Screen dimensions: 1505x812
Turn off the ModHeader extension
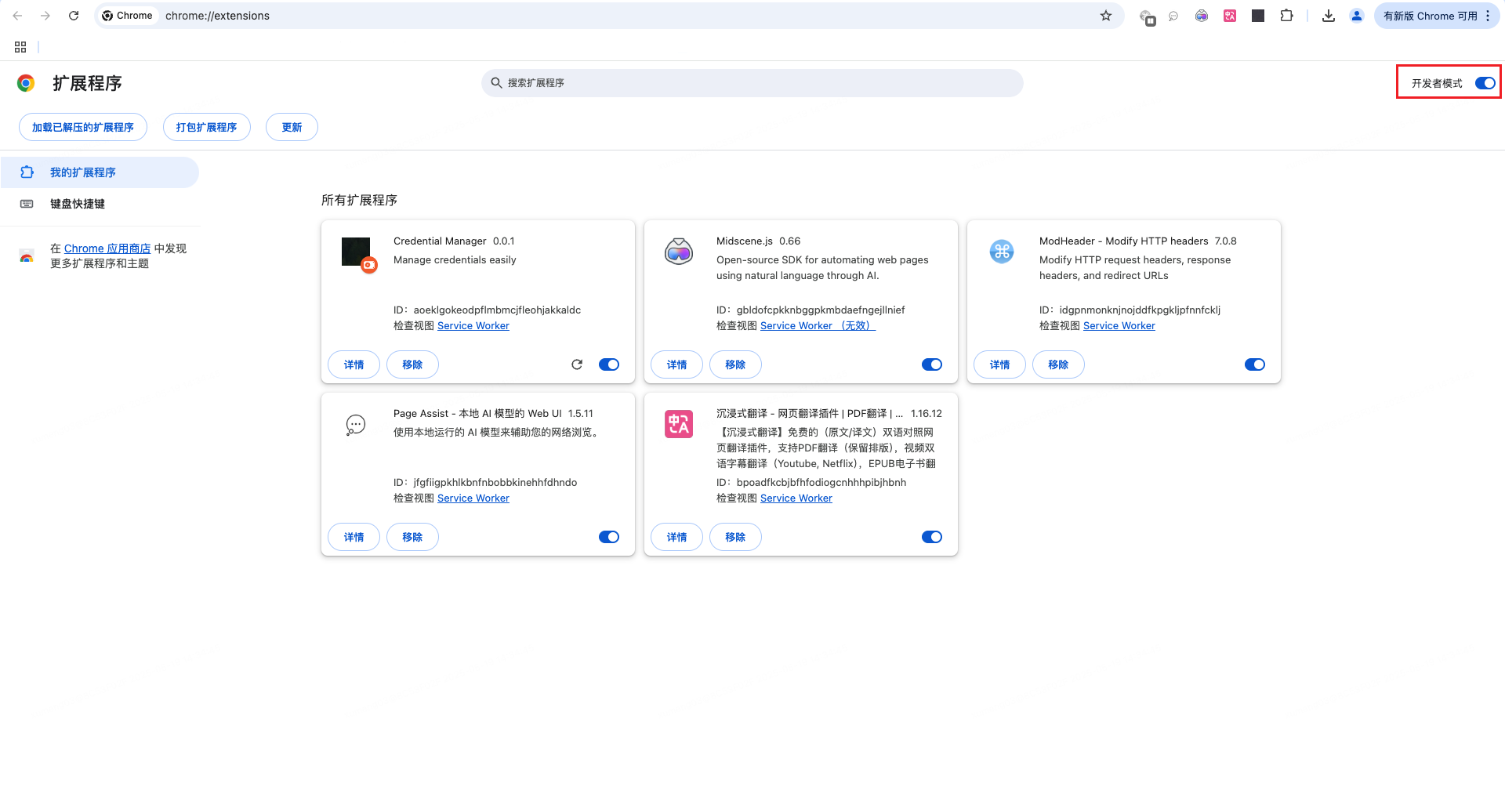pyautogui.click(x=1255, y=364)
